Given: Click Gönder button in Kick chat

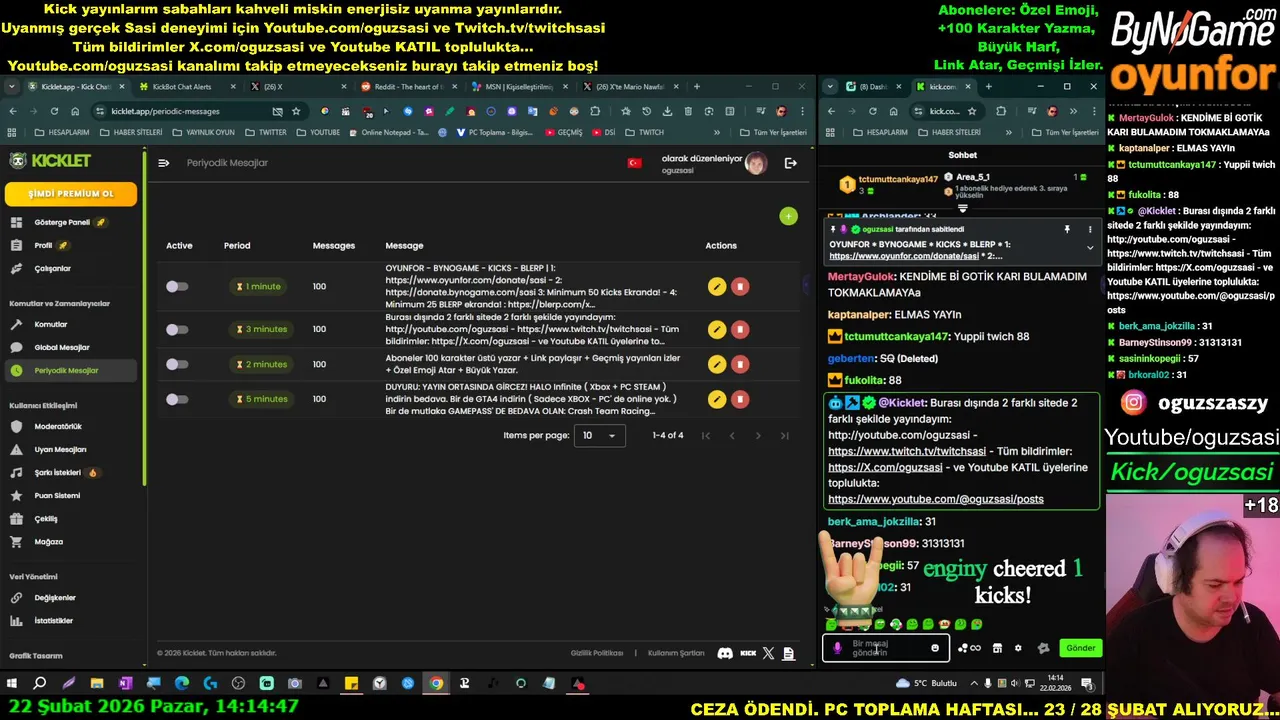Looking at the screenshot, I should point(1081,648).
